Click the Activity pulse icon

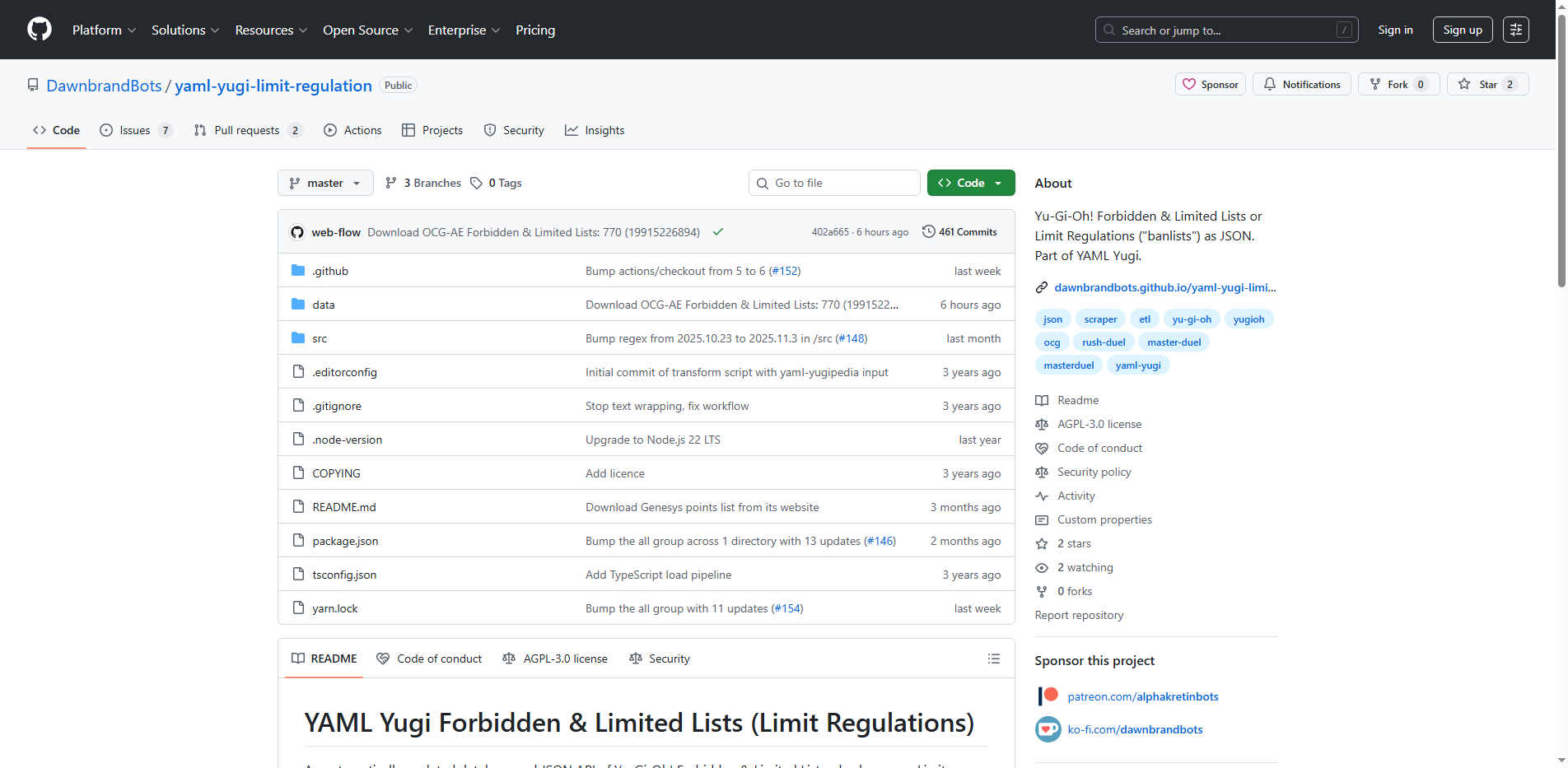pyautogui.click(x=1042, y=496)
